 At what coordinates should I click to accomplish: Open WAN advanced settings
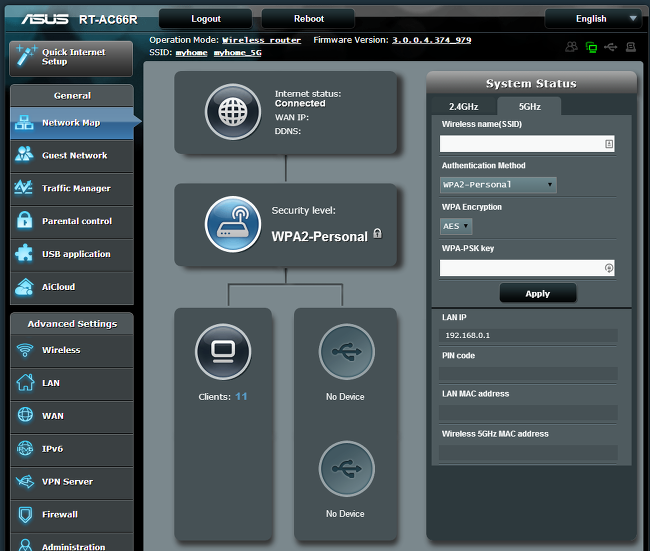click(x=72, y=416)
